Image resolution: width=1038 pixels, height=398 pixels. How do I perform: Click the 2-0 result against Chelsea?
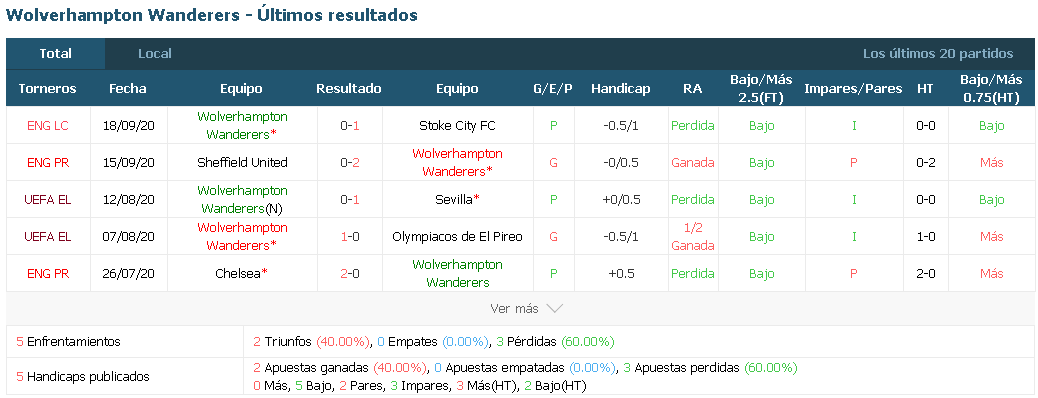[x=350, y=274]
